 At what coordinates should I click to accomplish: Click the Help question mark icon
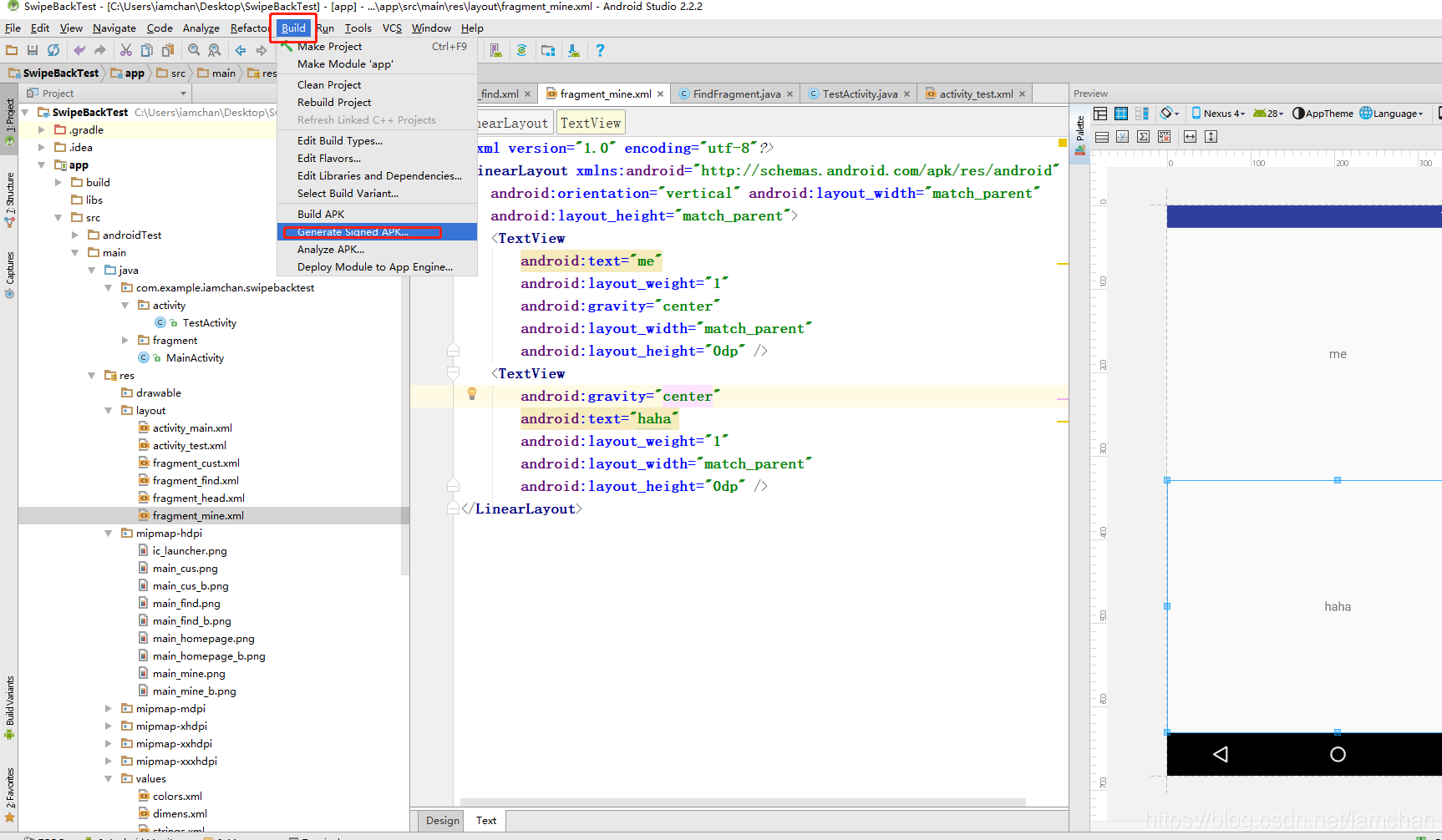click(600, 50)
